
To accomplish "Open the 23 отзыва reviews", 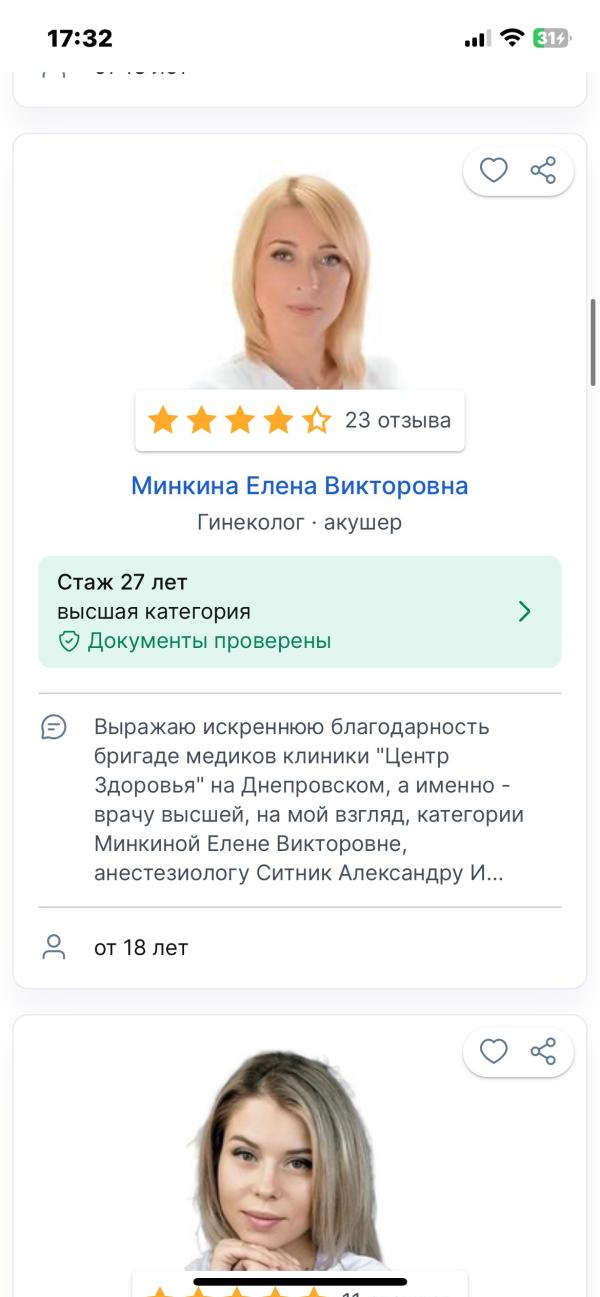I will tap(398, 421).
